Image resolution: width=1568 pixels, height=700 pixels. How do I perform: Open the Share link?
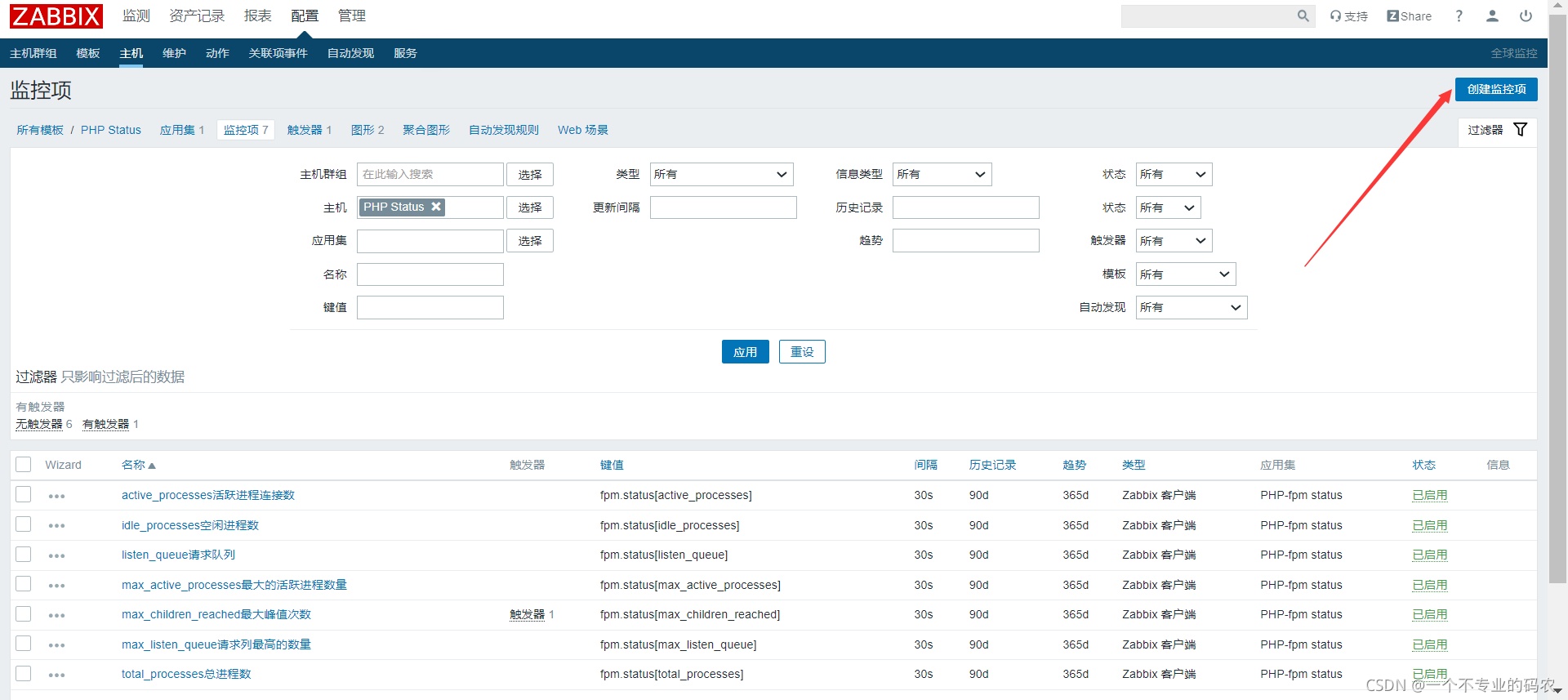pyautogui.click(x=1409, y=16)
